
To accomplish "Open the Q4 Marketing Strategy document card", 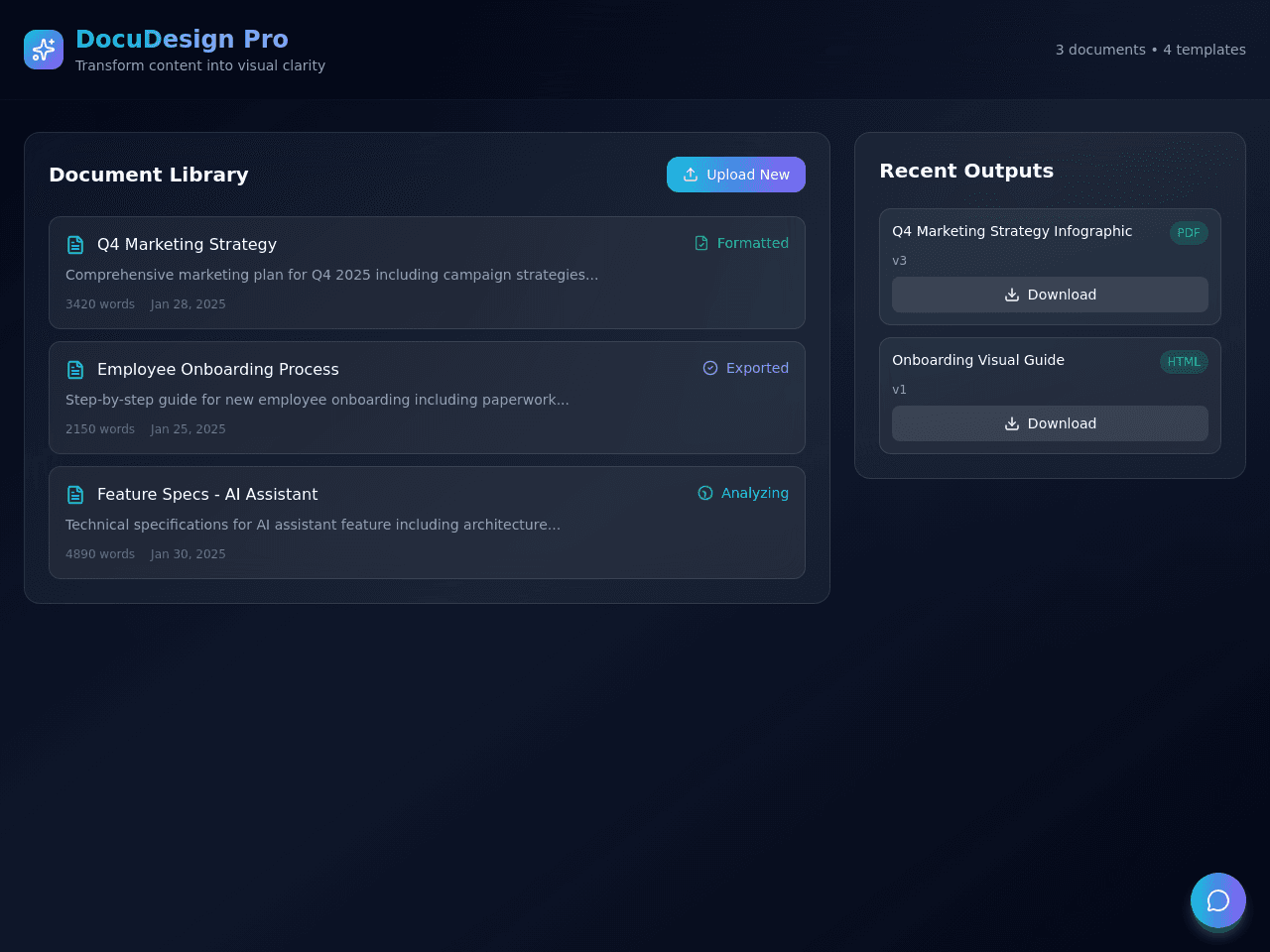I will coord(427,273).
